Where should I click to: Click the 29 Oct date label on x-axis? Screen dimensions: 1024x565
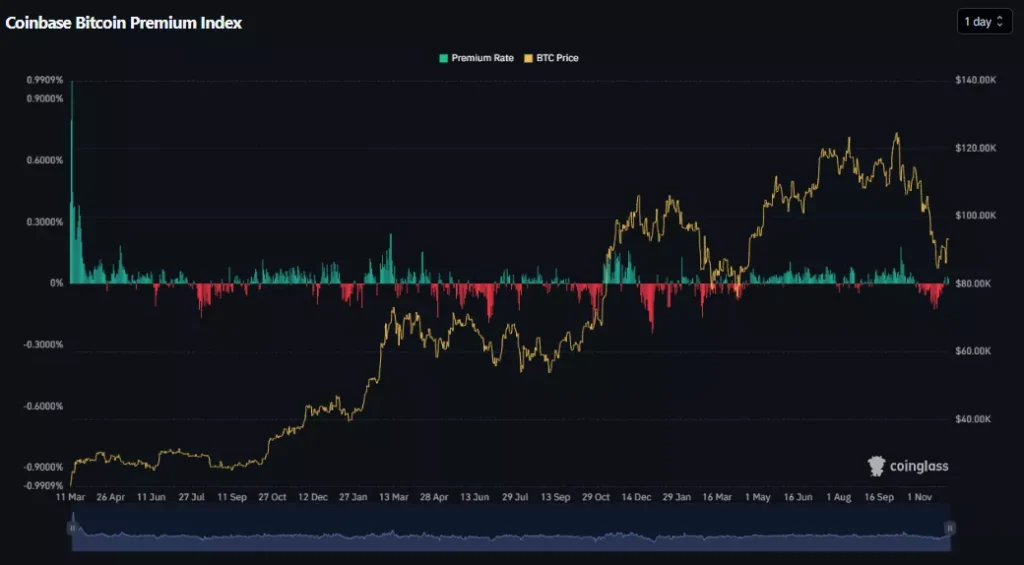[x=596, y=497]
